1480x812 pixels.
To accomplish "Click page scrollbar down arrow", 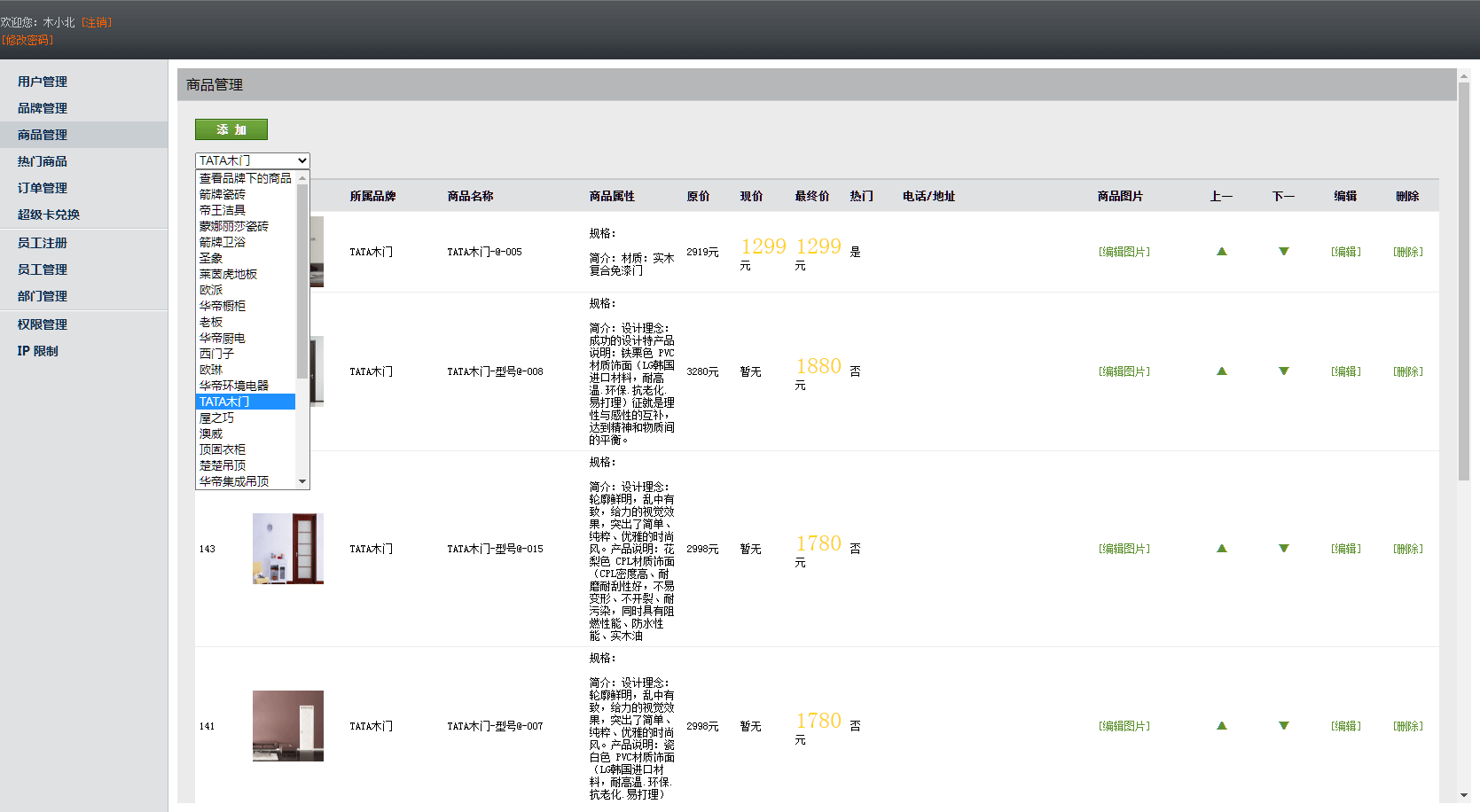I will click(1464, 796).
